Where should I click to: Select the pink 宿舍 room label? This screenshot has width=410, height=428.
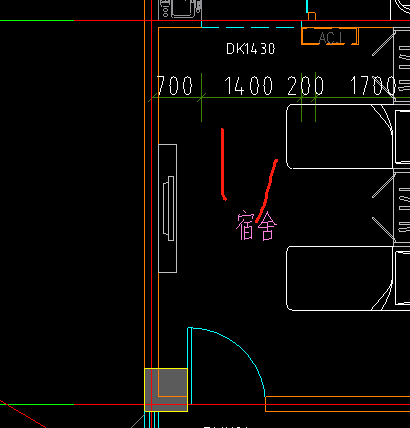point(256,225)
